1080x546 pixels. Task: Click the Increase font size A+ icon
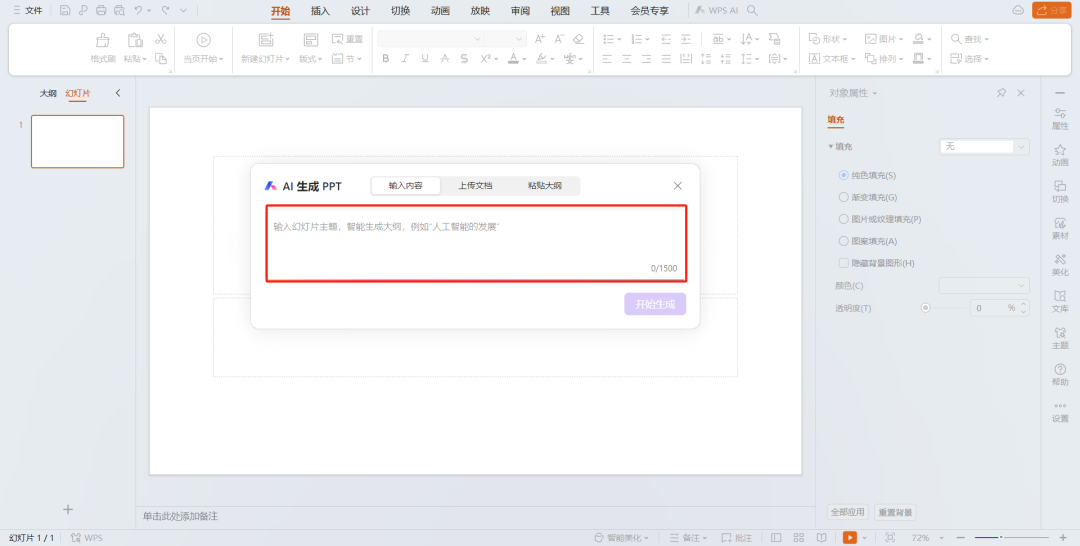540,39
